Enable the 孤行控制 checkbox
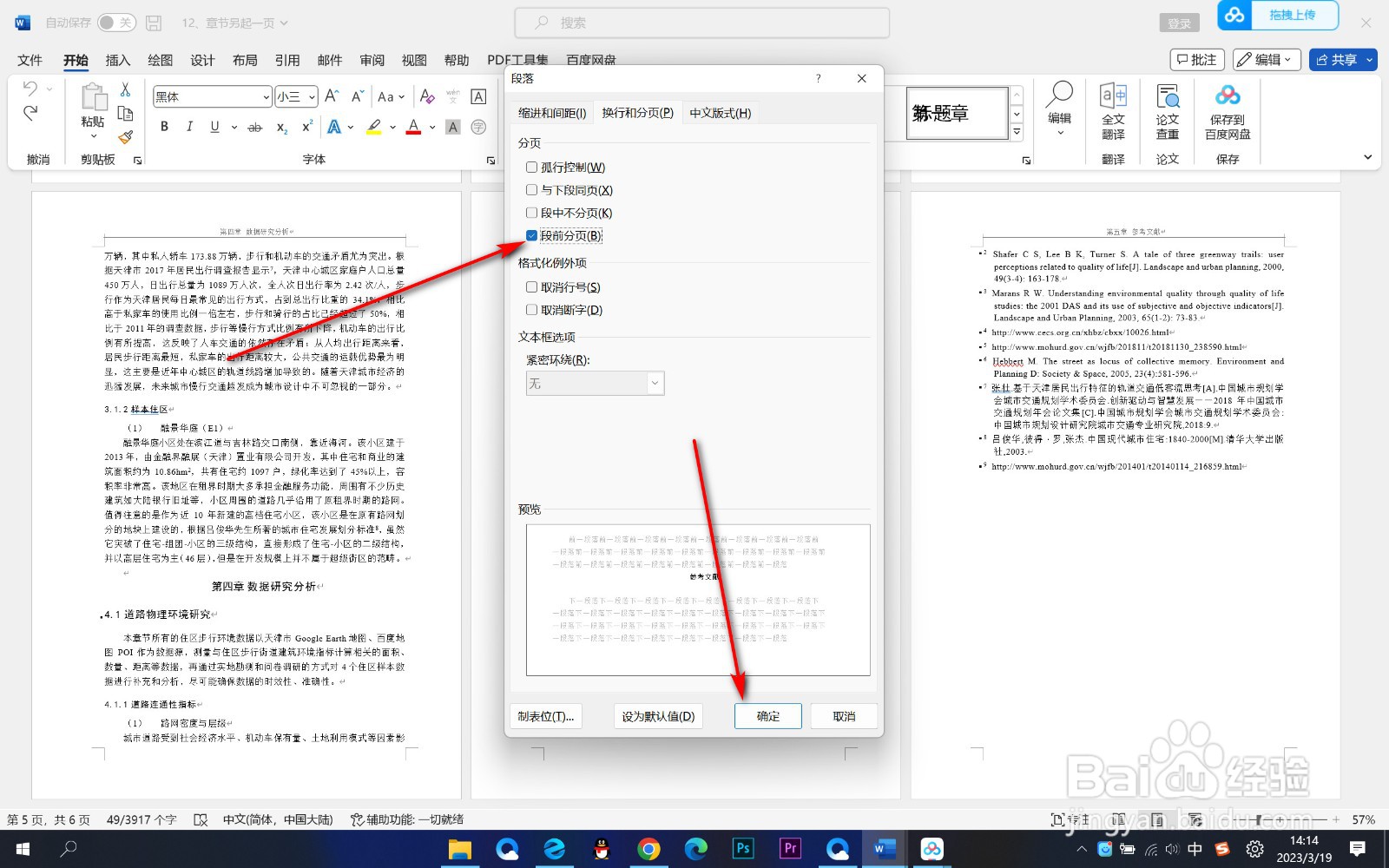 pyautogui.click(x=531, y=167)
